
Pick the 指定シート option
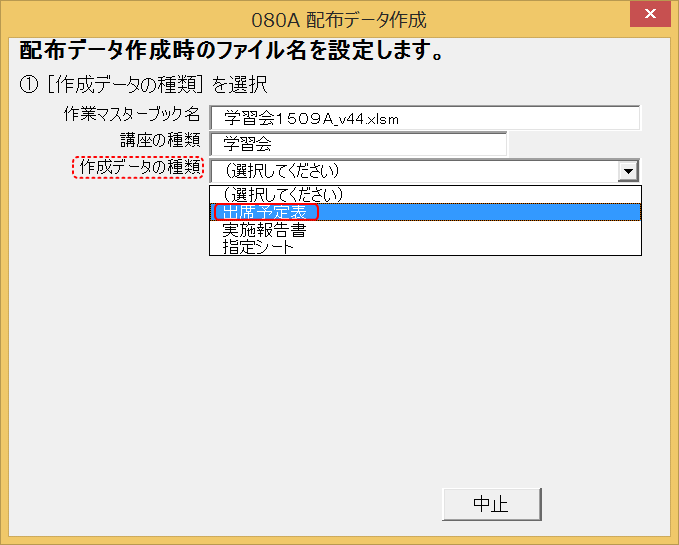(x=425, y=247)
